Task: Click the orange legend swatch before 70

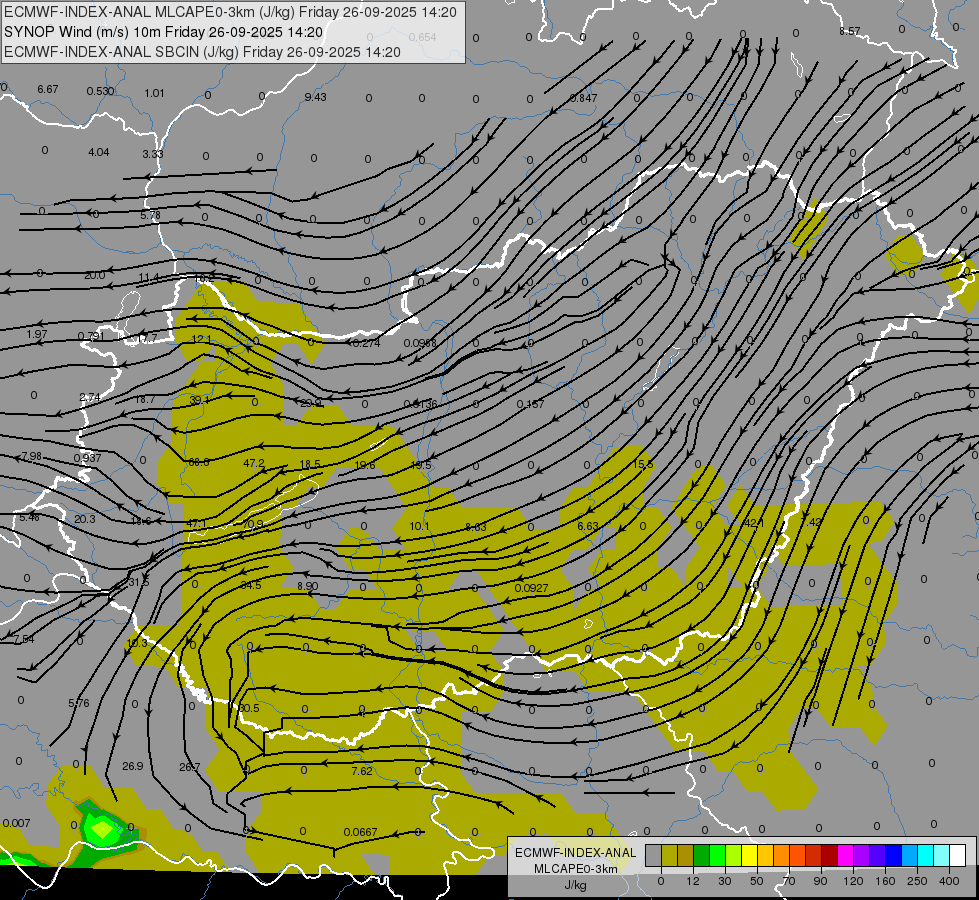Action: (782, 855)
